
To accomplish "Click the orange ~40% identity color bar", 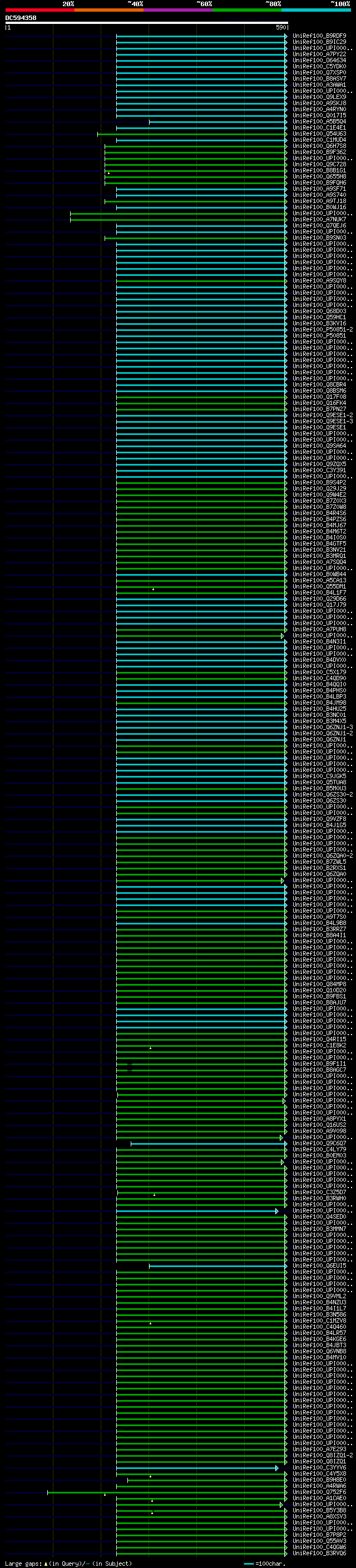I will click(x=109, y=11).
